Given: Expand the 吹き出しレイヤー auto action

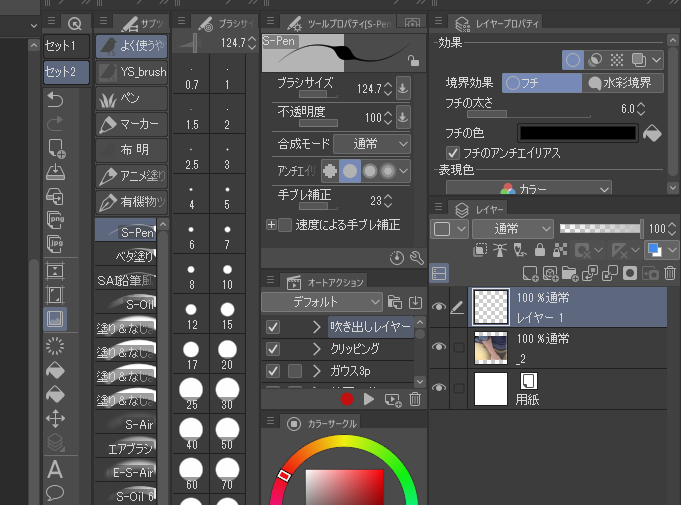Looking at the screenshot, I should pyautogui.click(x=316, y=327).
